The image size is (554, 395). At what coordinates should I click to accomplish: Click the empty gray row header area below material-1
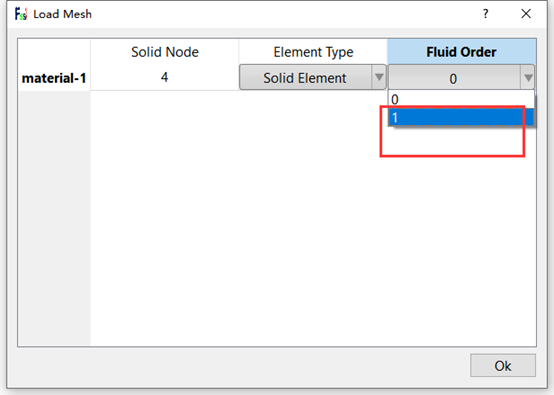point(54,218)
